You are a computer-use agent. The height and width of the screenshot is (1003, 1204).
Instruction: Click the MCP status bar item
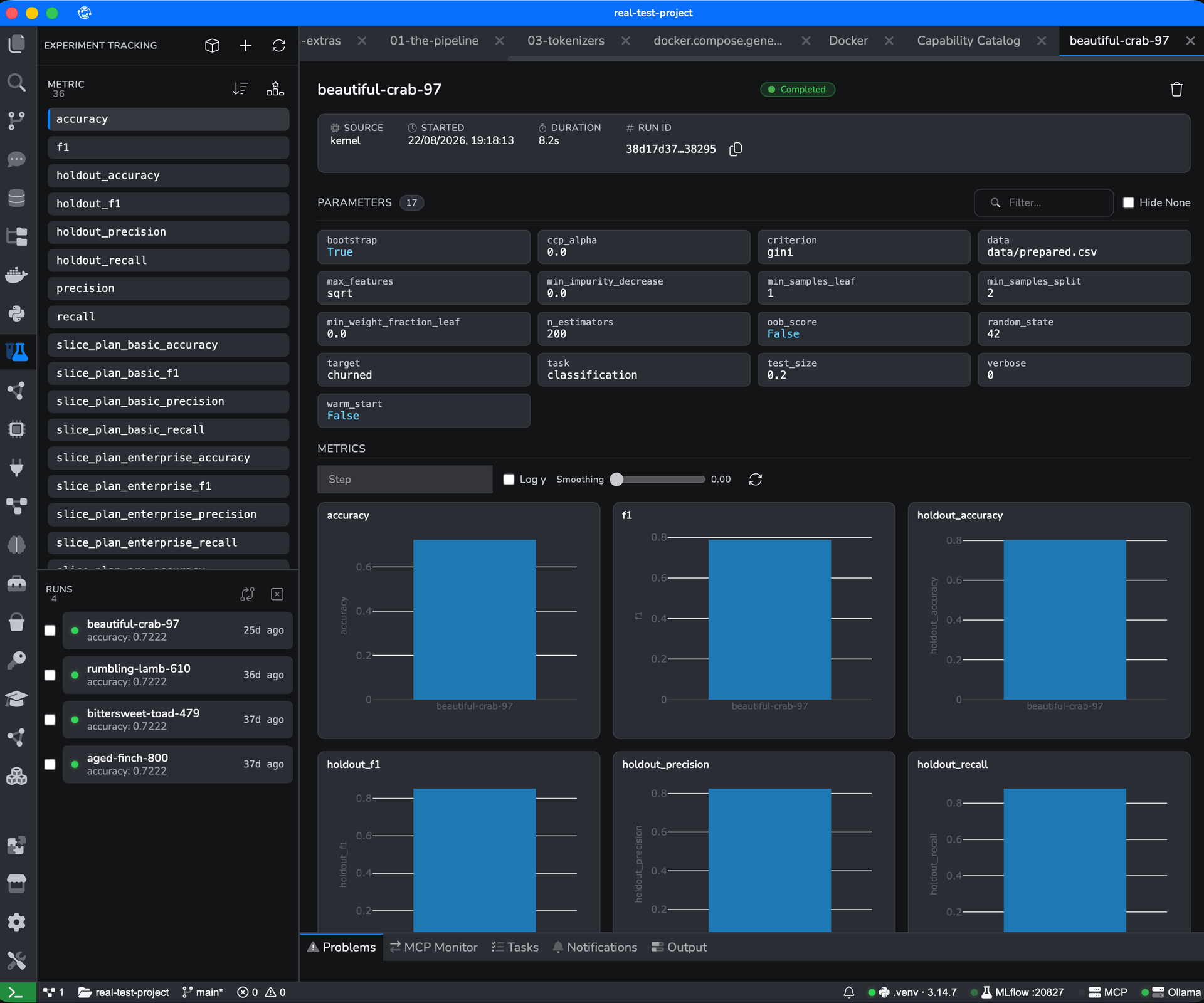coord(1108,992)
